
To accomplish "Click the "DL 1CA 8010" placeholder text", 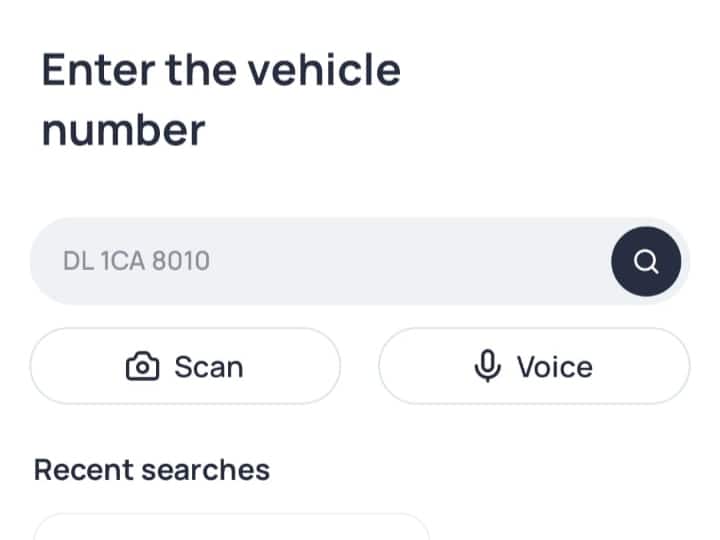I will (136, 262).
